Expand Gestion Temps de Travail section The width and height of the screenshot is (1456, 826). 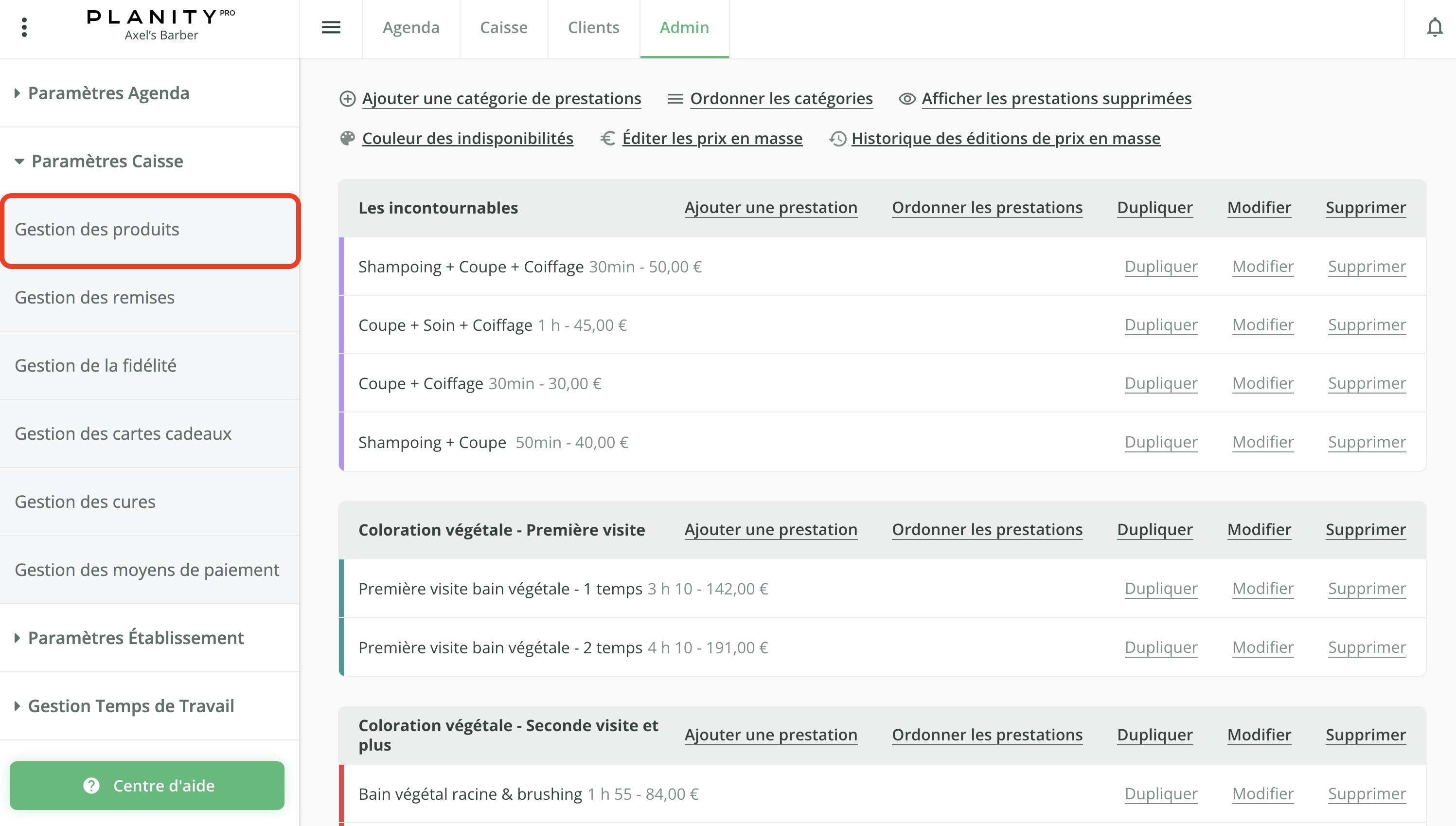130,706
